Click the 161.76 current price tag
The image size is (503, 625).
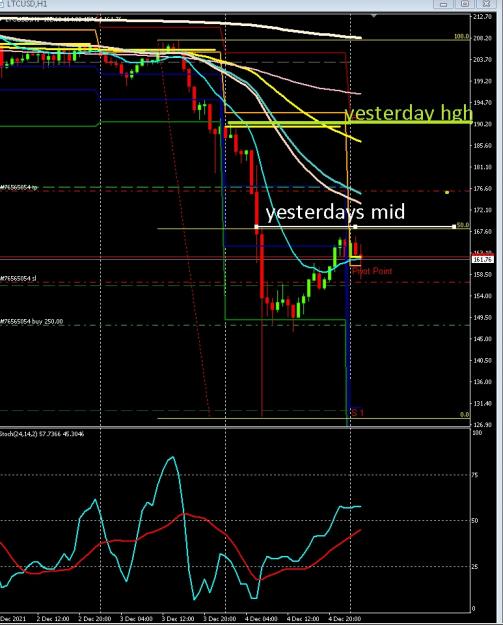[483, 259]
